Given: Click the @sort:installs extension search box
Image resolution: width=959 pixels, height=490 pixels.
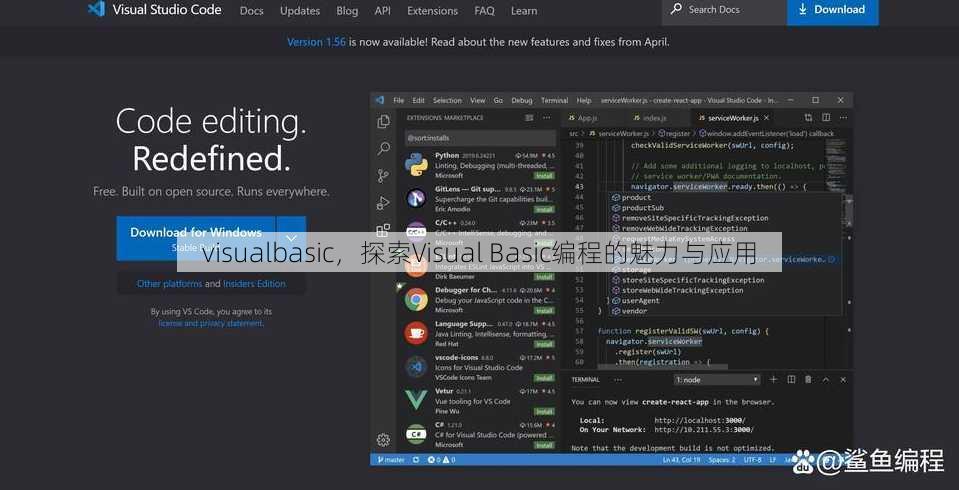Looking at the screenshot, I should click(480, 138).
